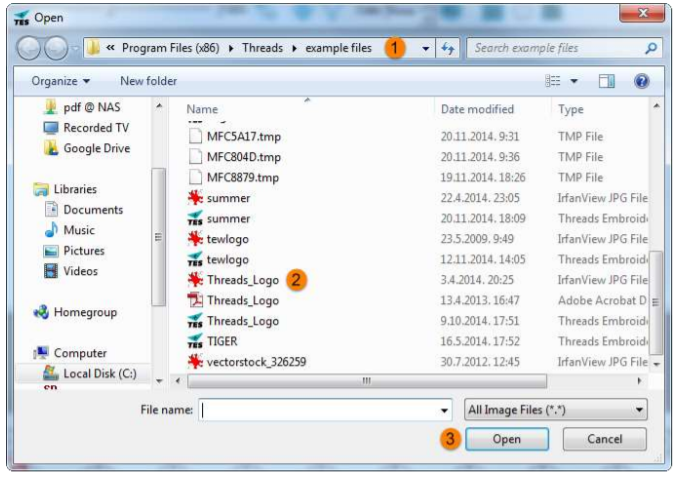Click the Program Files (x86) breadcrumb arrow
Image resolution: width=681 pixels, height=480 pixels.
231,48
